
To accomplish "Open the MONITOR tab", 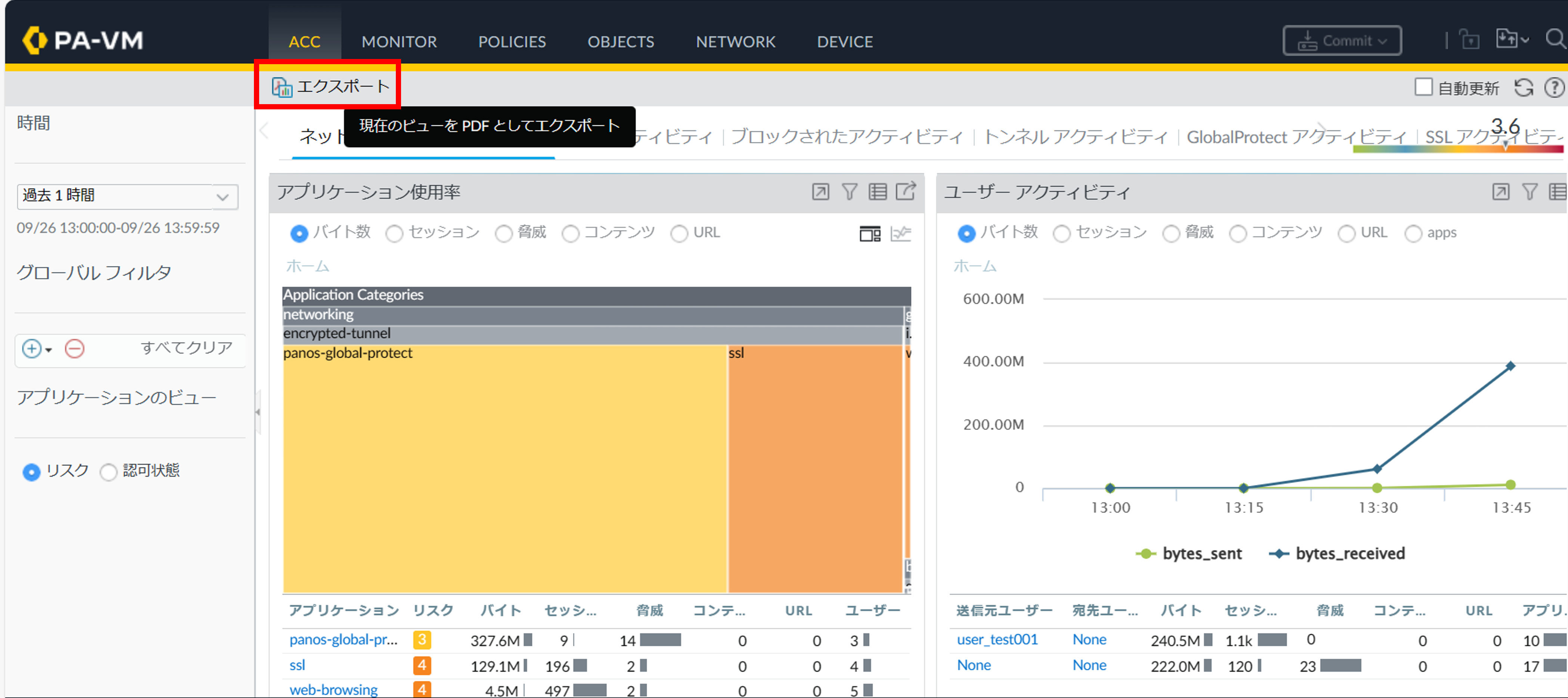I will click(399, 41).
